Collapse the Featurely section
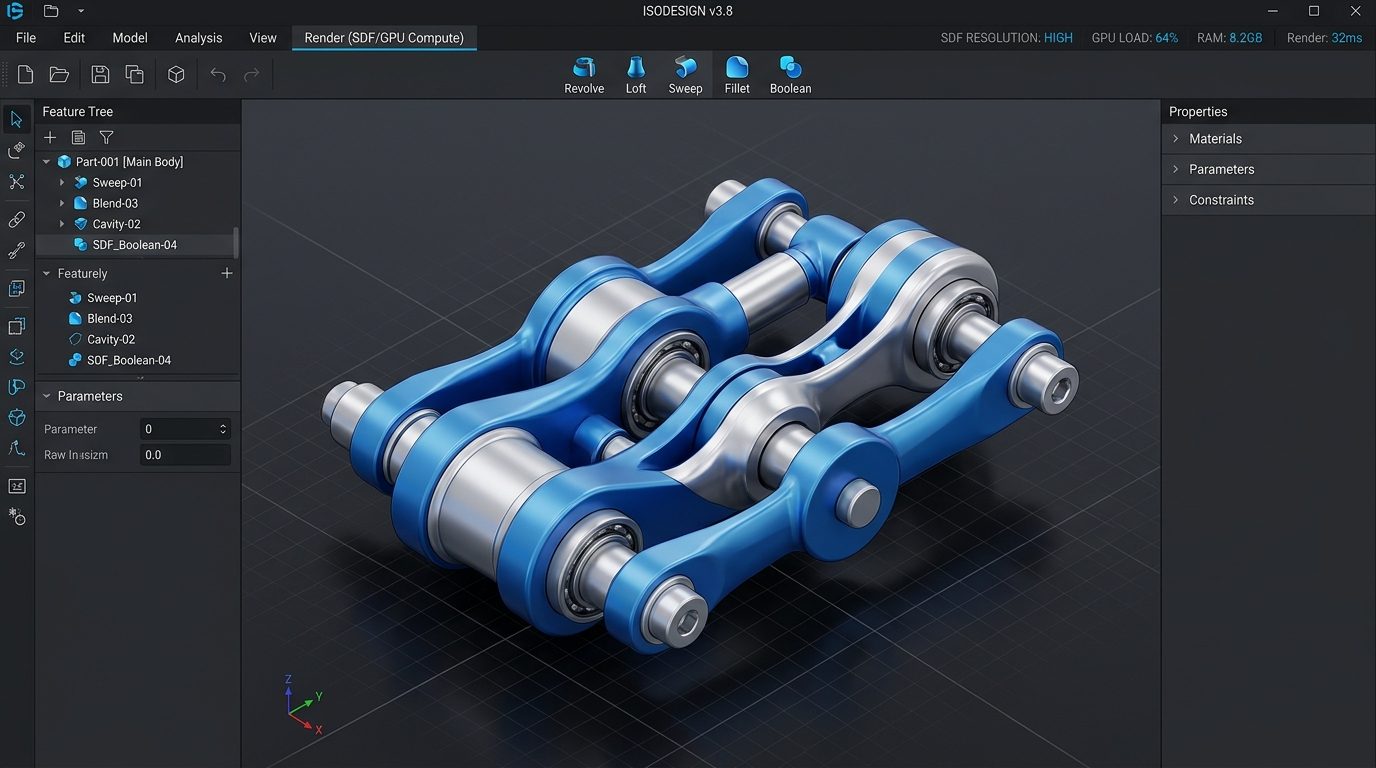 (46, 273)
